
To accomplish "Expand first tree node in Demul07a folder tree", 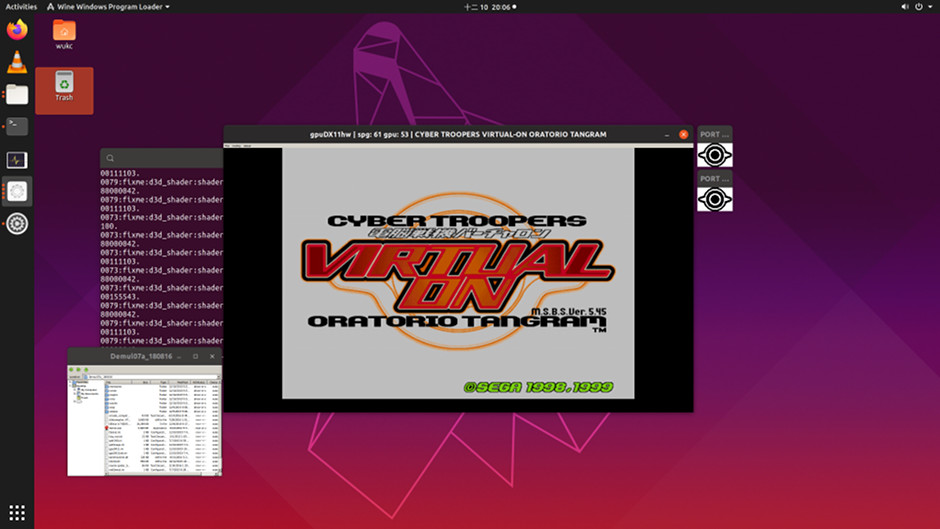I will (x=70, y=382).
